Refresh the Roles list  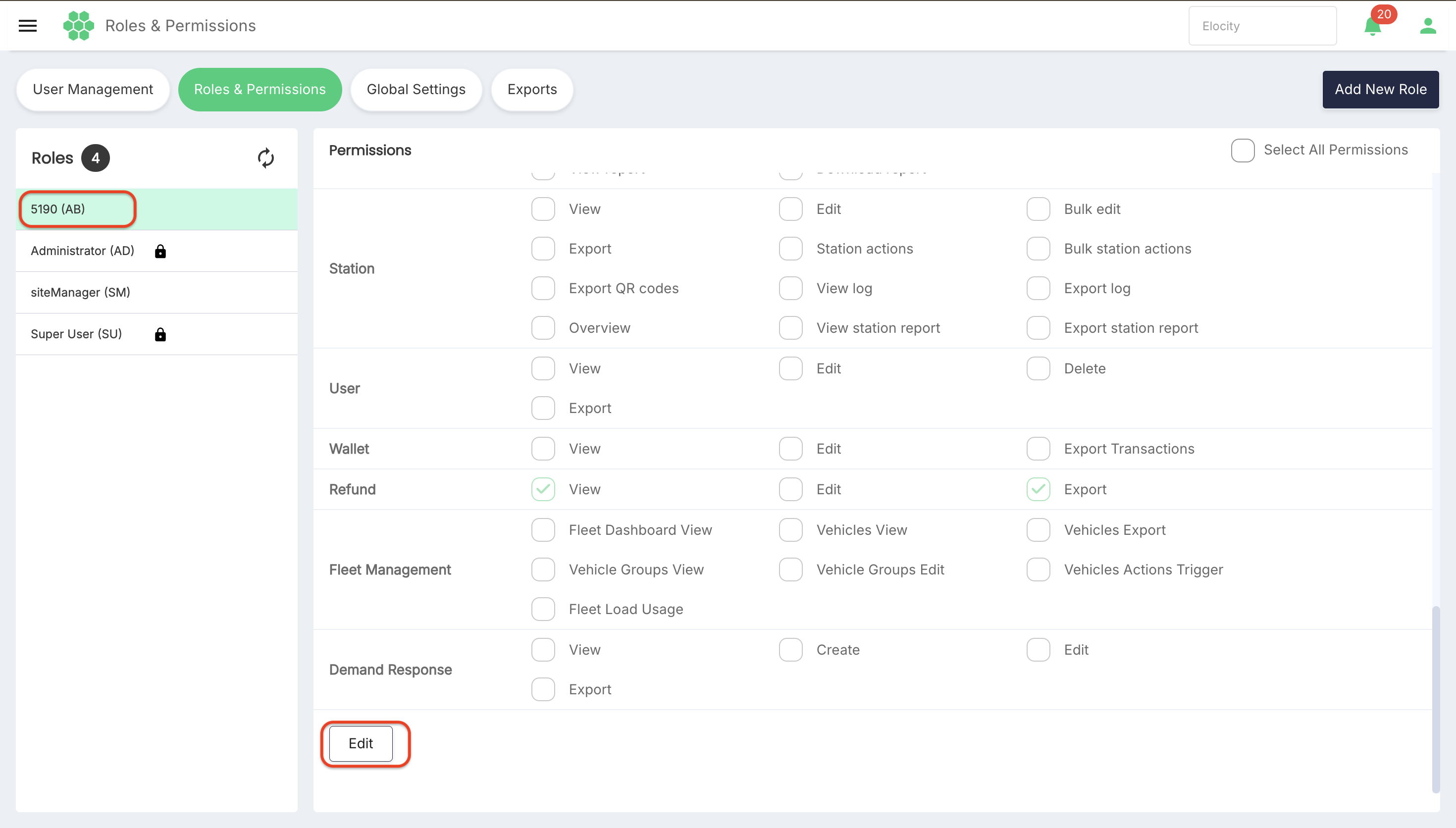point(265,158)
